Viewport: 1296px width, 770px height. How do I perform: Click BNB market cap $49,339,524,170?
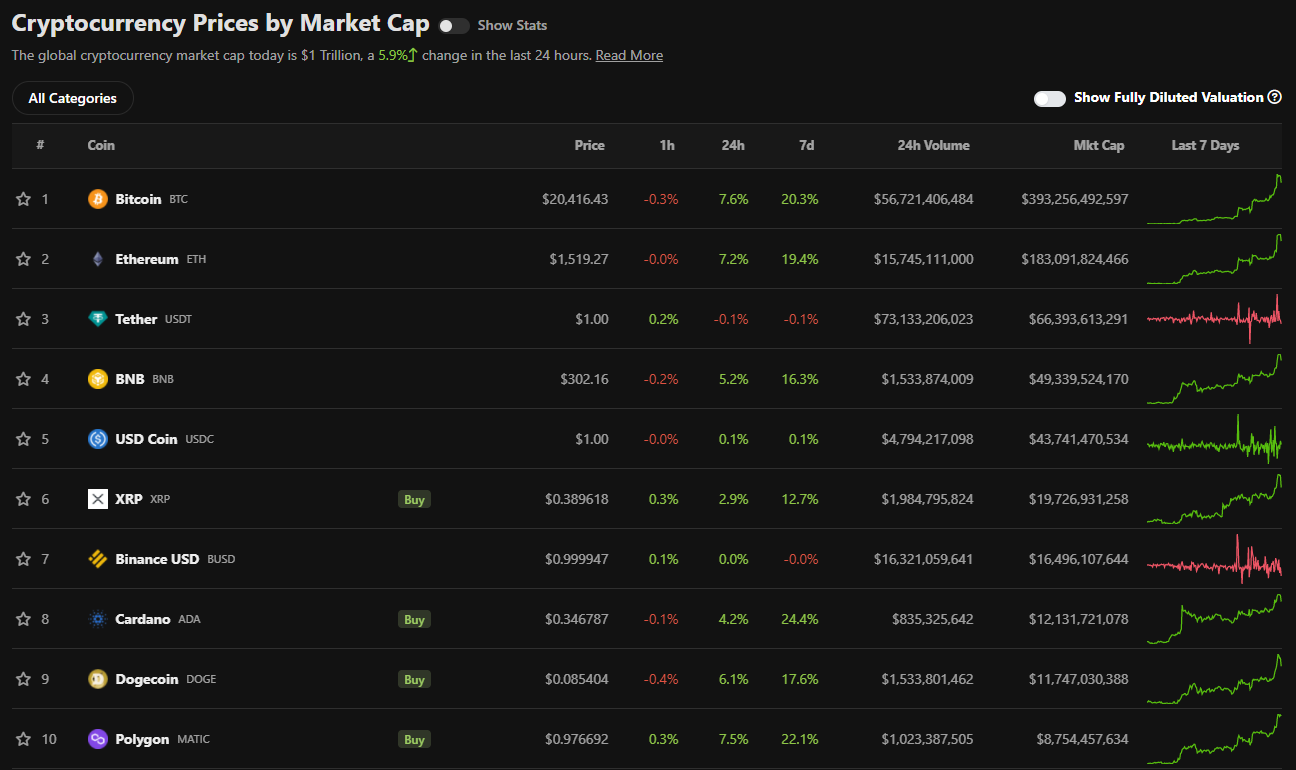tap(1079, 379)
